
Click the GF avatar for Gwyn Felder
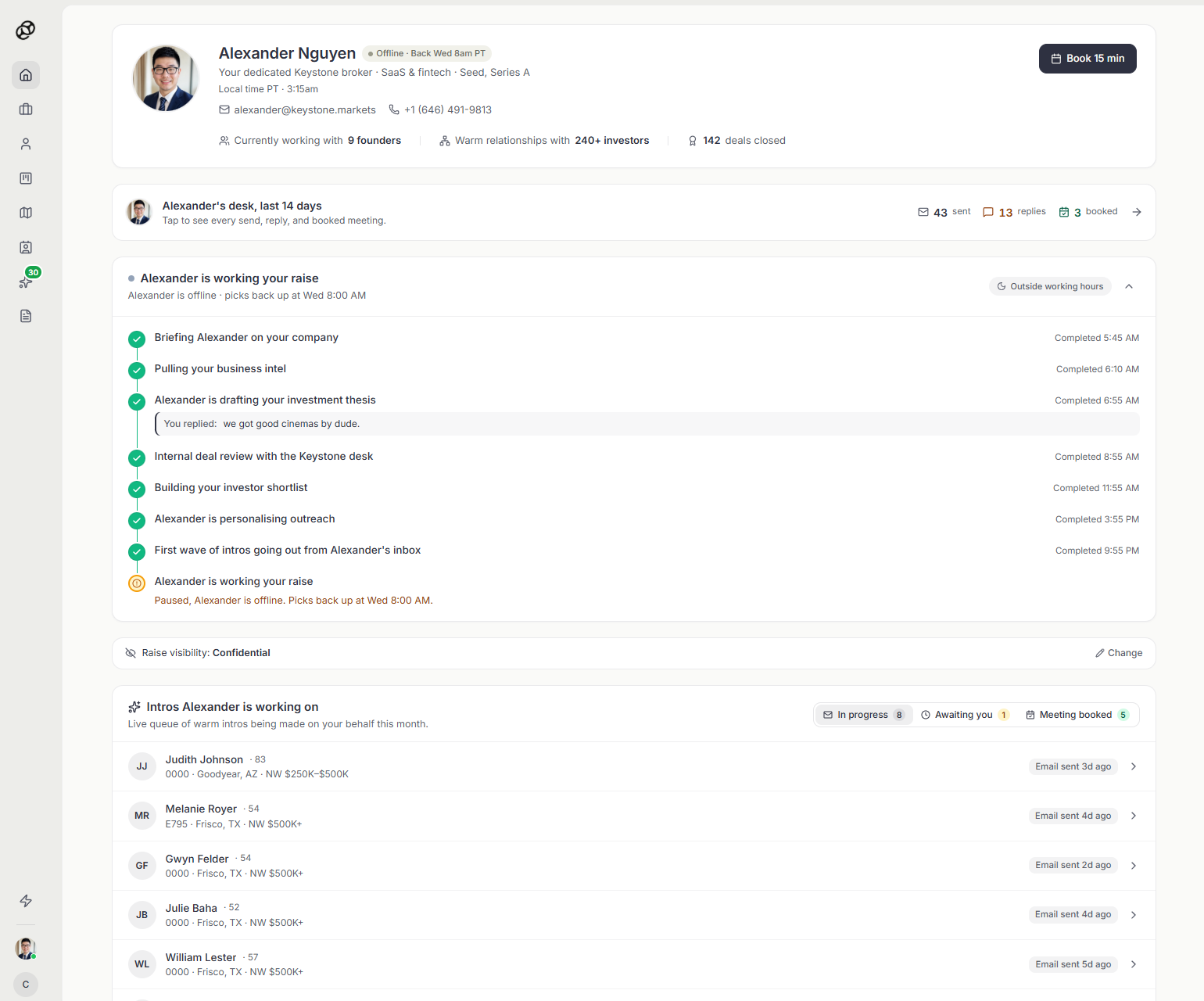click(142, 866)
